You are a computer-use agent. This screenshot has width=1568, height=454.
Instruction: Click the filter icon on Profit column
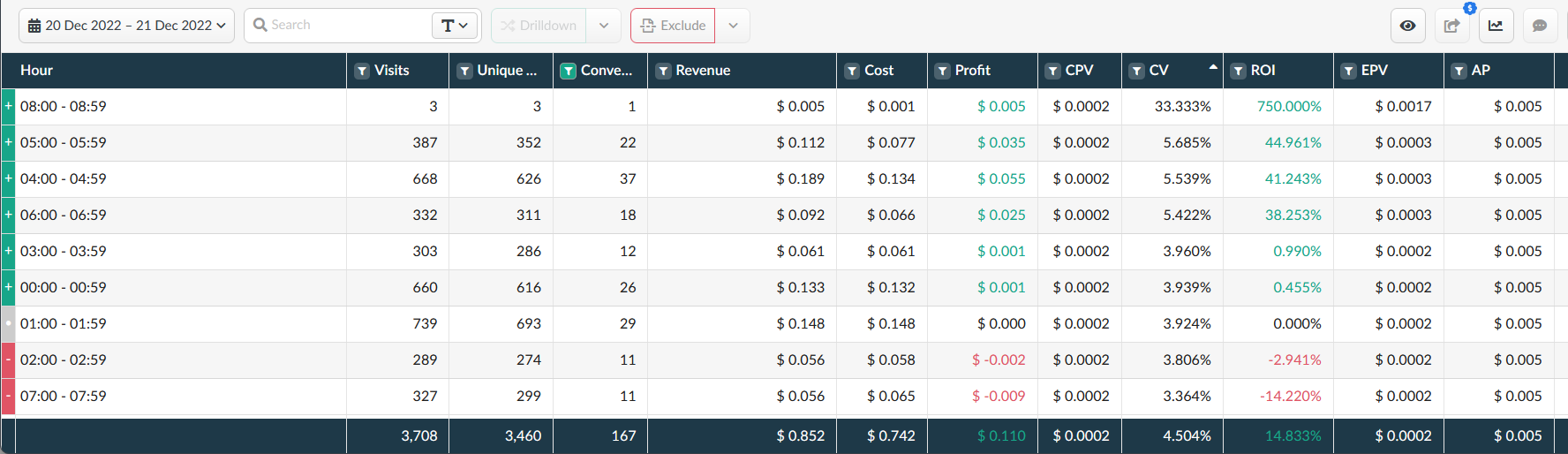tap(943, 71)
